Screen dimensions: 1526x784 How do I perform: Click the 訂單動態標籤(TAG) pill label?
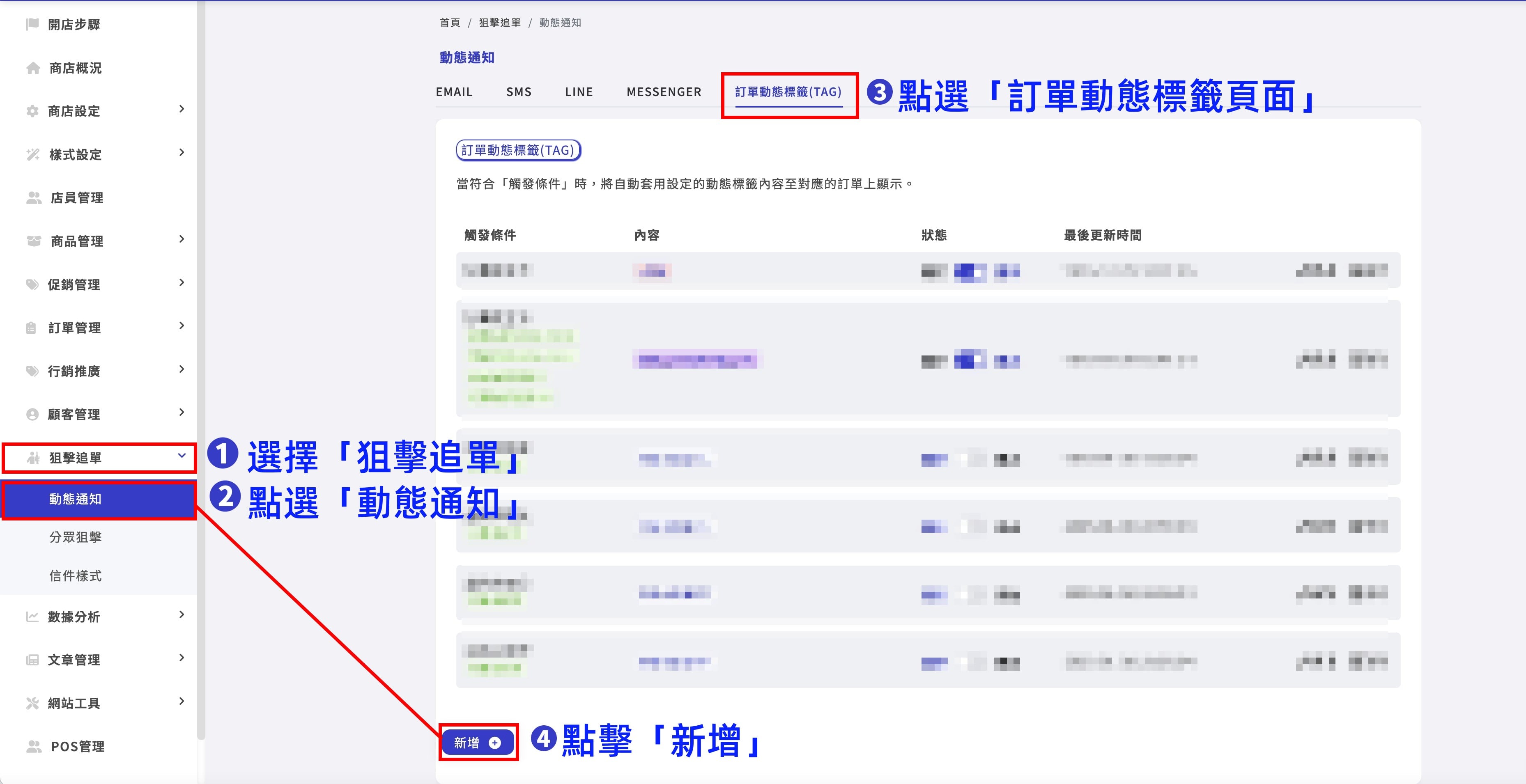pos(518,150)
